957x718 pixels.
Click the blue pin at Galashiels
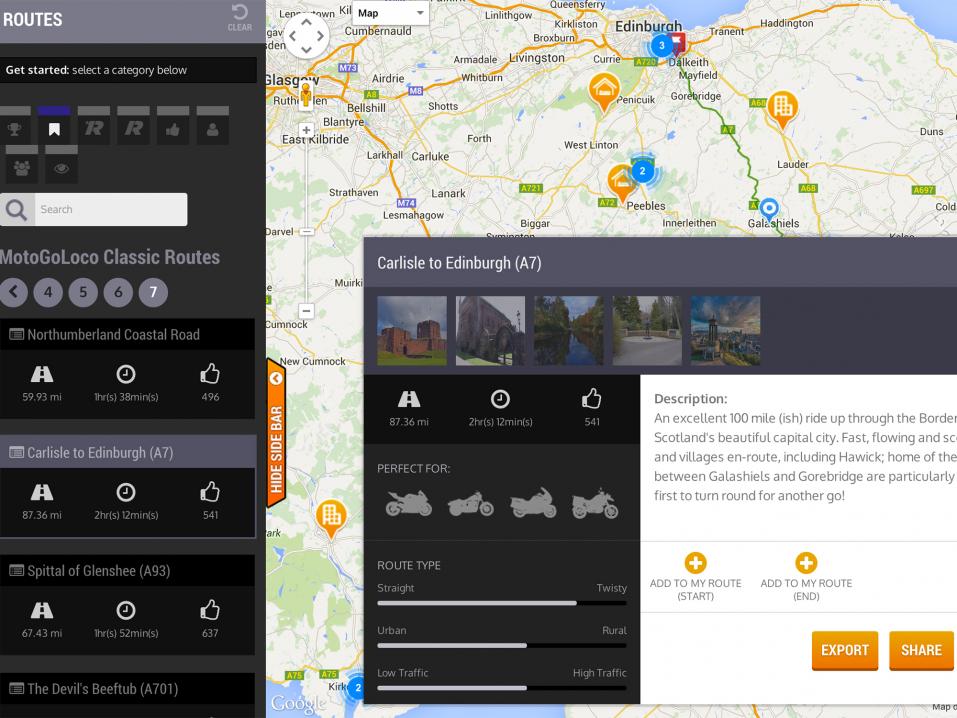[x=770, y=208]
